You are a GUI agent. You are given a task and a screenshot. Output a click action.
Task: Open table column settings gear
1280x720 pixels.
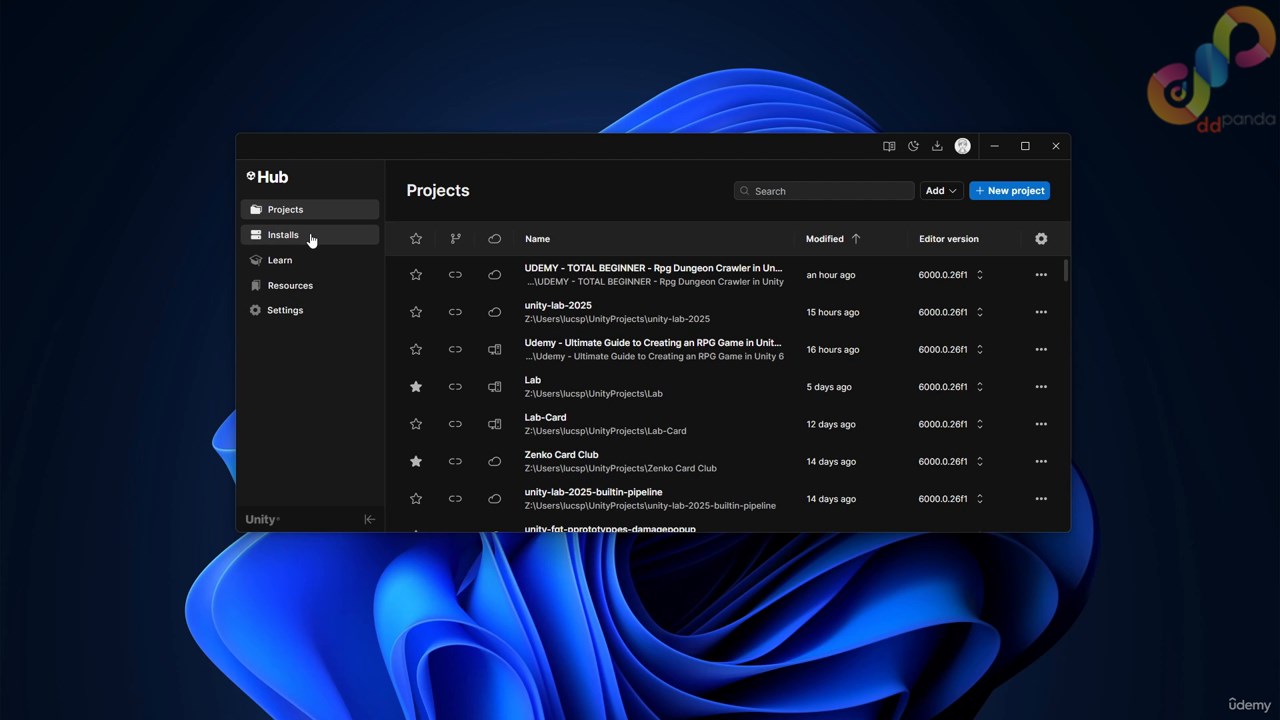click(1041, 239)
